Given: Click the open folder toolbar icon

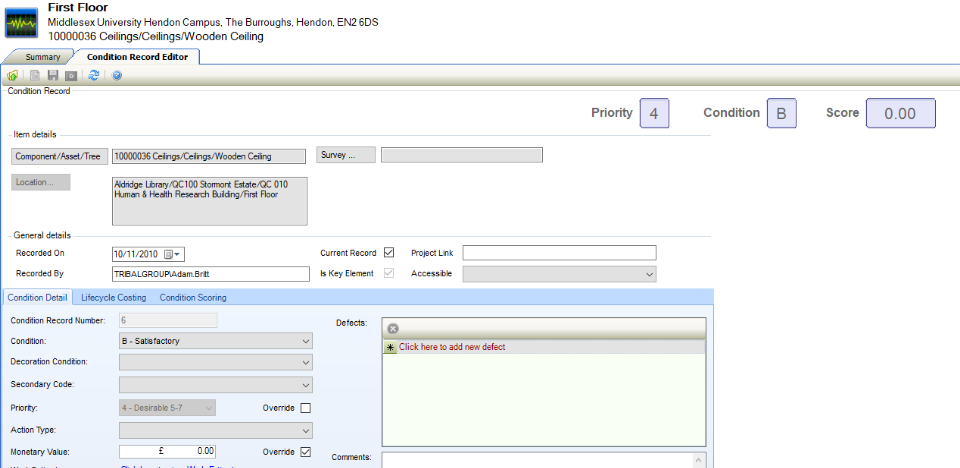Looking at the screenshot, I should (12, 75).
